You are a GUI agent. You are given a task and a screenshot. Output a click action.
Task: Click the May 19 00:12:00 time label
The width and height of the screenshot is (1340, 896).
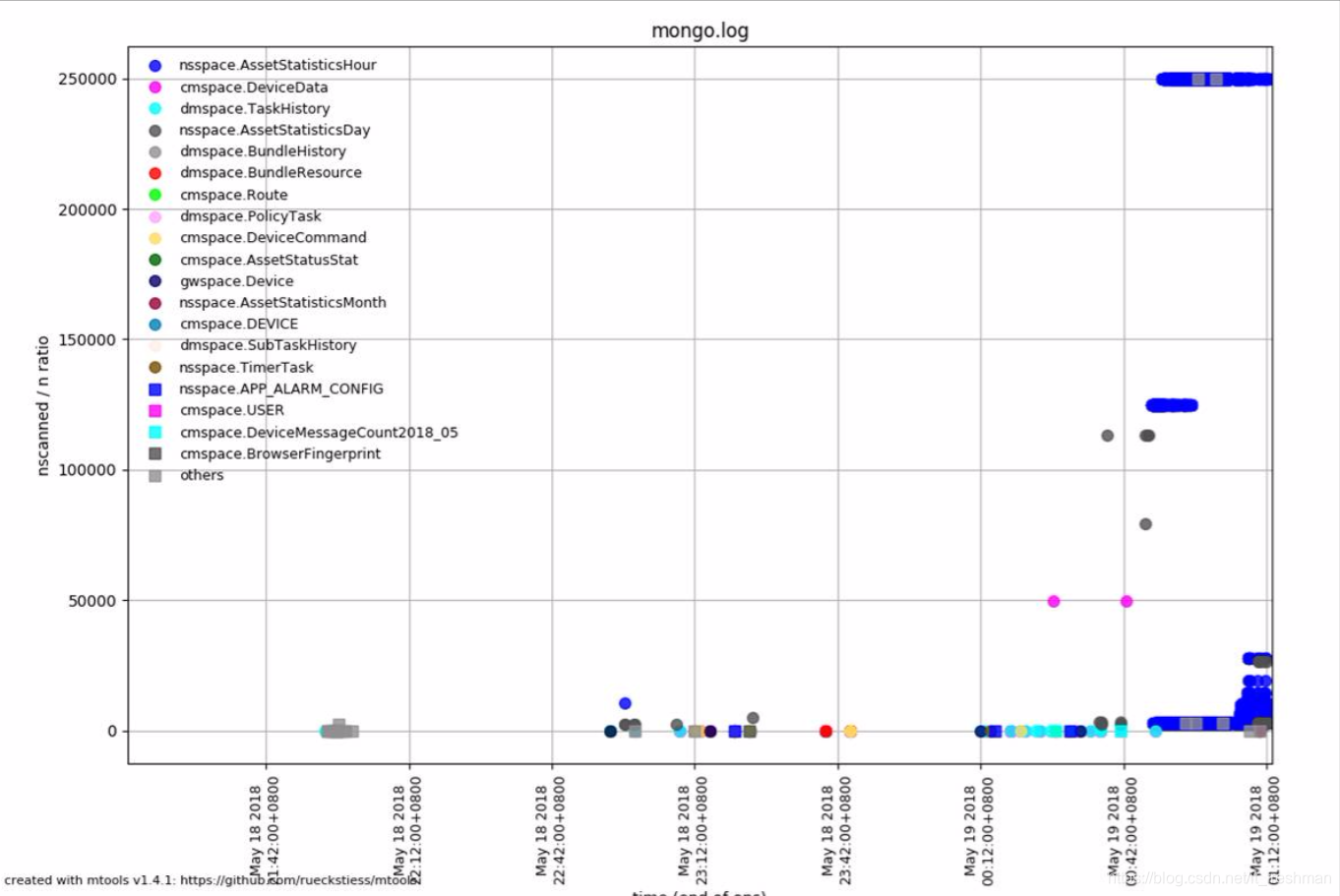click(x=978, y=828)
